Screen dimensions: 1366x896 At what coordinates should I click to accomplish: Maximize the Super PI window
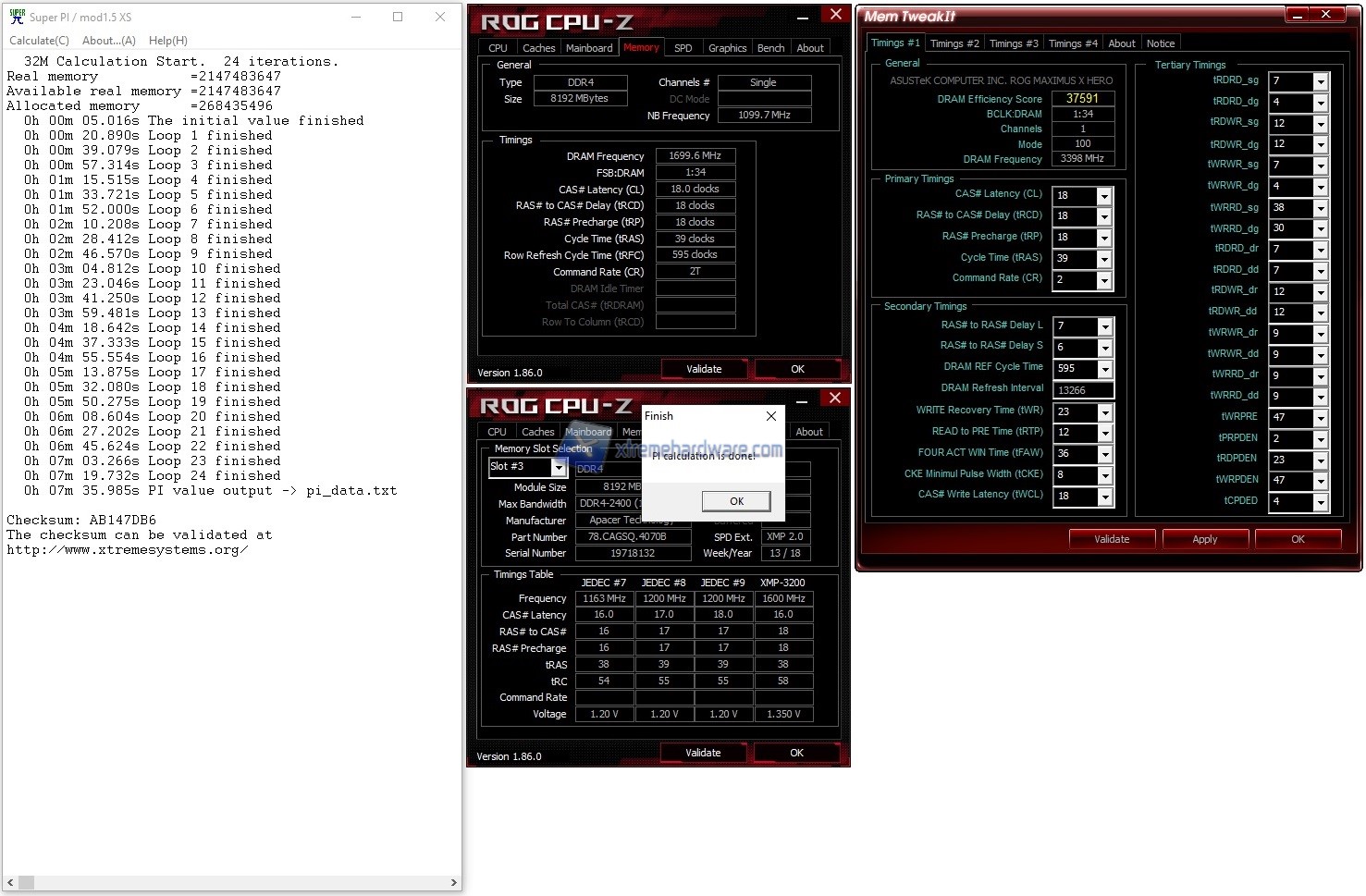click(398, 17)
